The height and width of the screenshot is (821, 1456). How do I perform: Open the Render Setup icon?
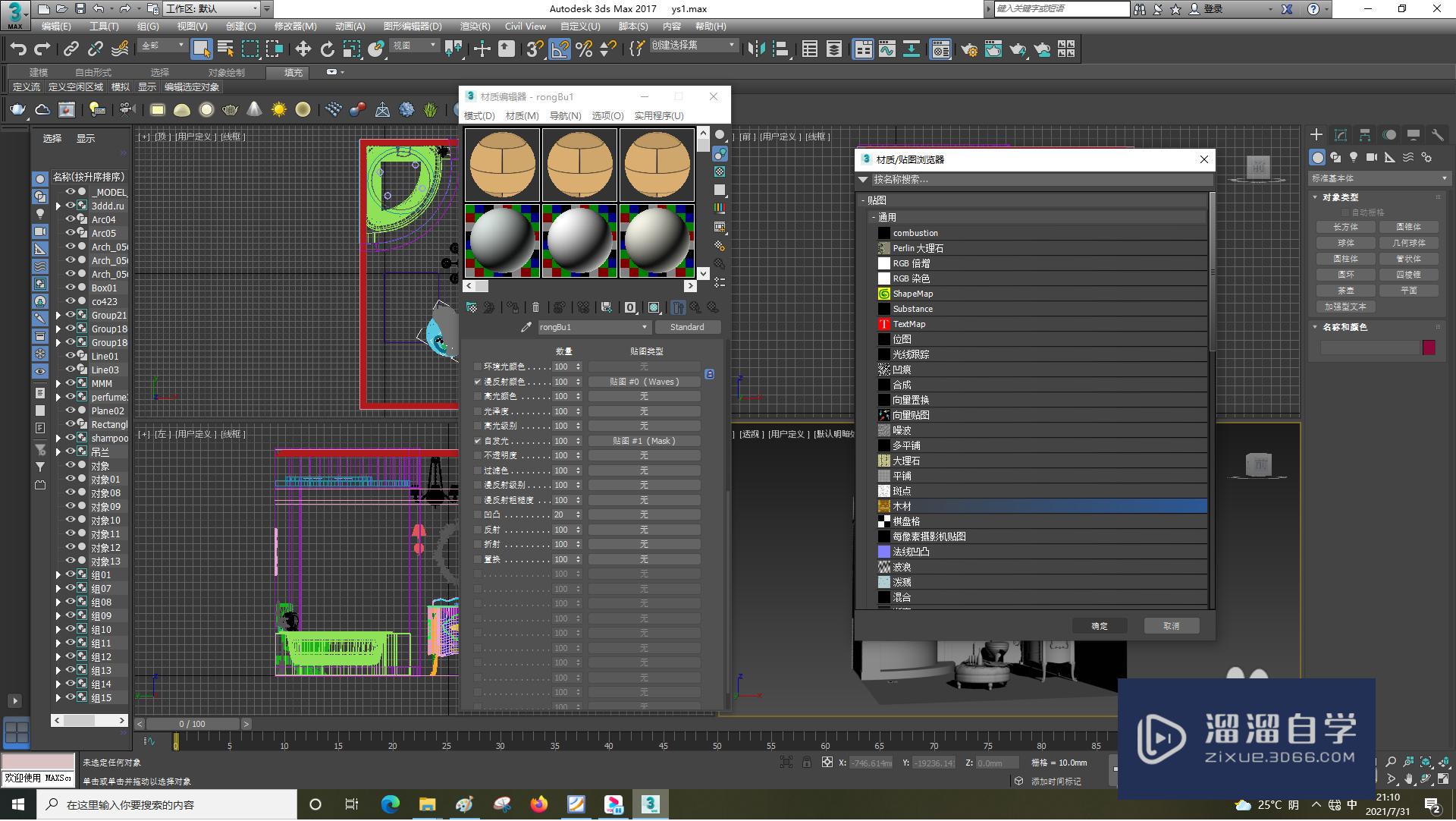click(x=969, y=49)
